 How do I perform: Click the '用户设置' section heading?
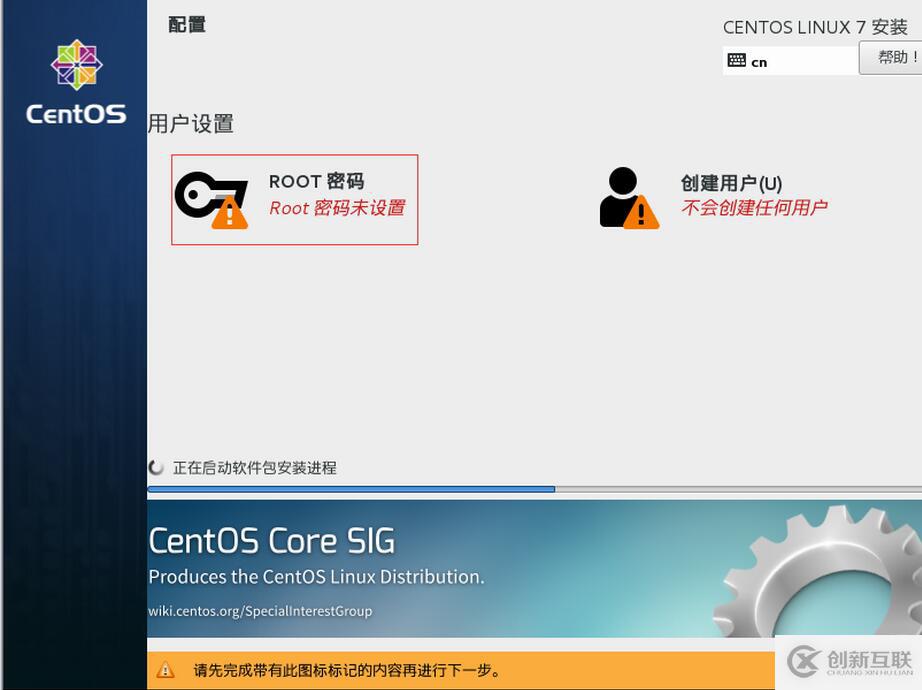[191, 124]
